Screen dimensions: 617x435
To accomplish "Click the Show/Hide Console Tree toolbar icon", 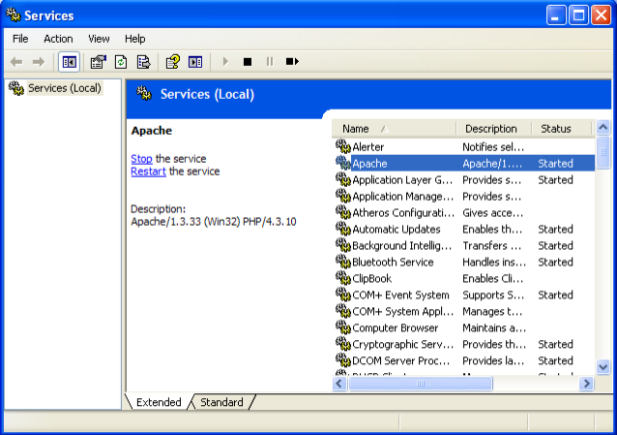I will (x=70, y=62).
